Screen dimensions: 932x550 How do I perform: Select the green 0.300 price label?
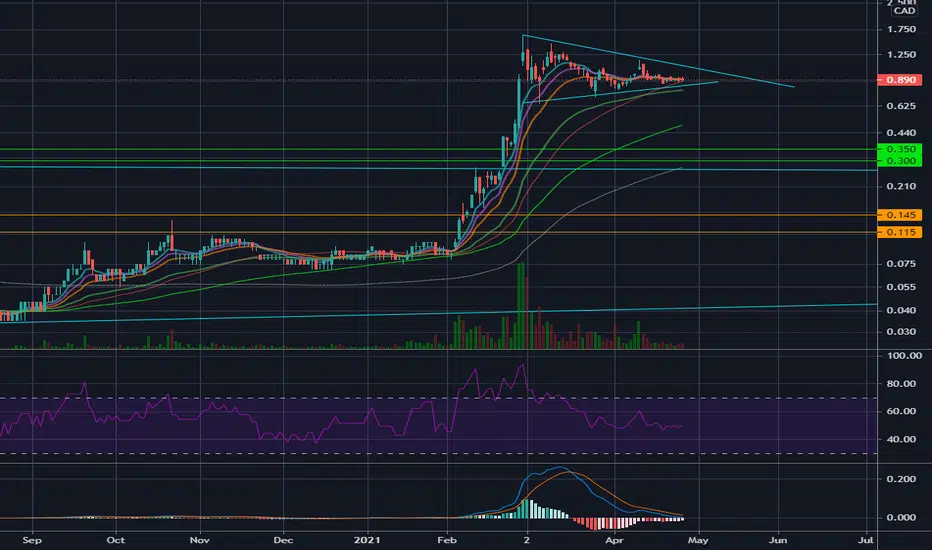pyautogui.click(x=900, y=161)
